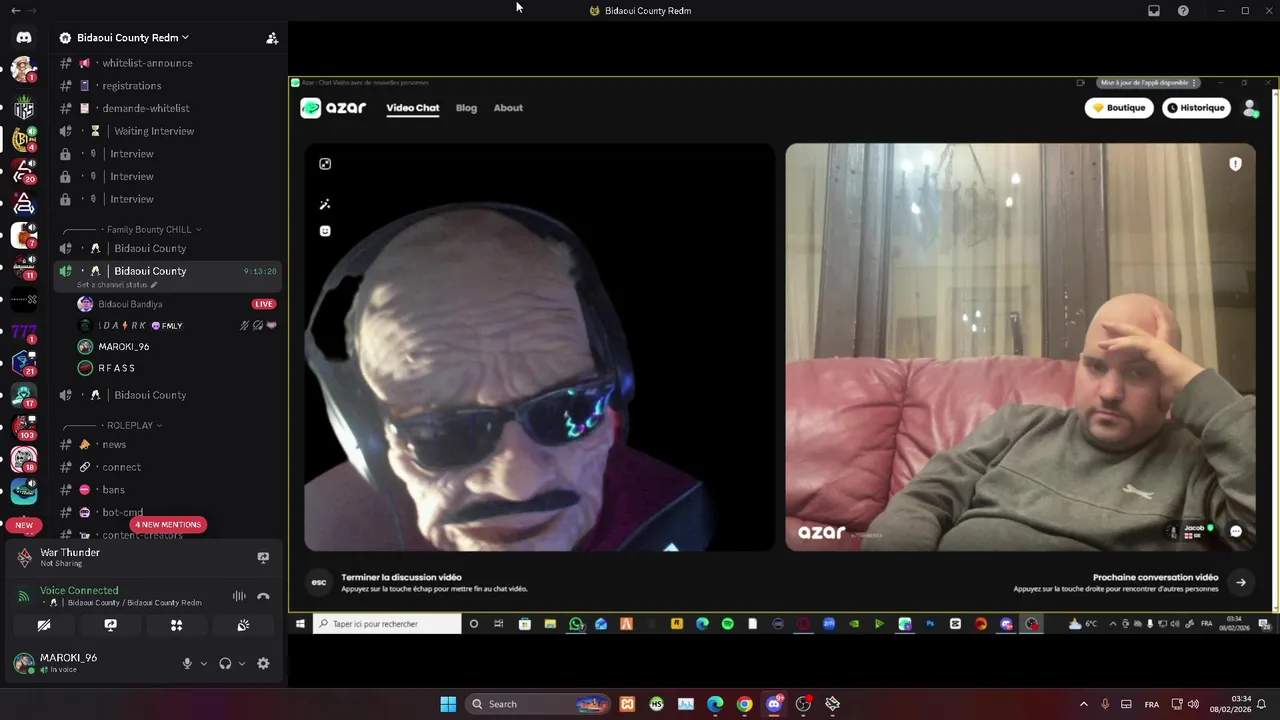The height and width of the screenshot is (720, 1280).
Task: Show hidden system tray icons
Action: coord(1083,704)
